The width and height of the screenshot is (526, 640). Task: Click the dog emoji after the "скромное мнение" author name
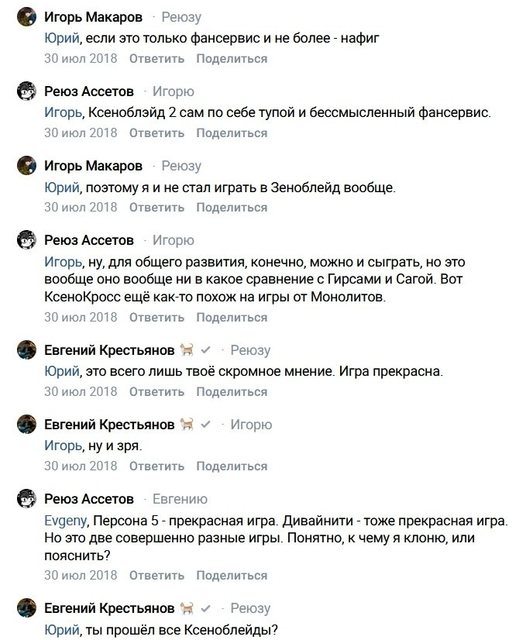[186, 350]
